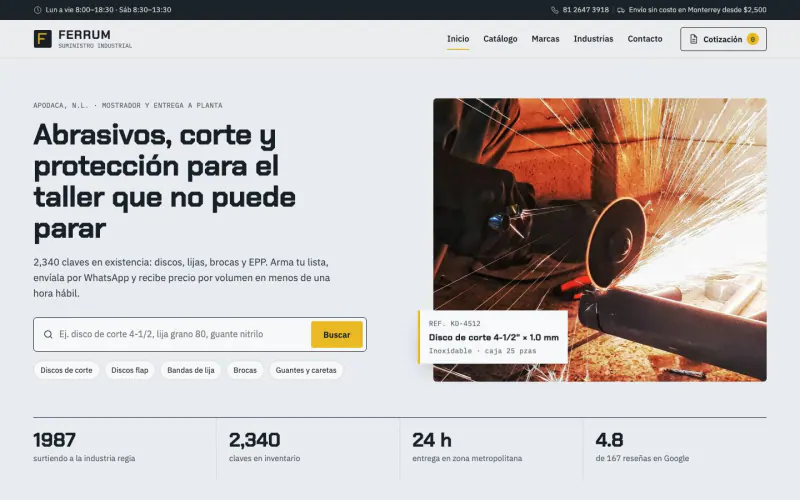Click the document icon in Cotización button
800x500 pixels.
(x=693, y=39)
